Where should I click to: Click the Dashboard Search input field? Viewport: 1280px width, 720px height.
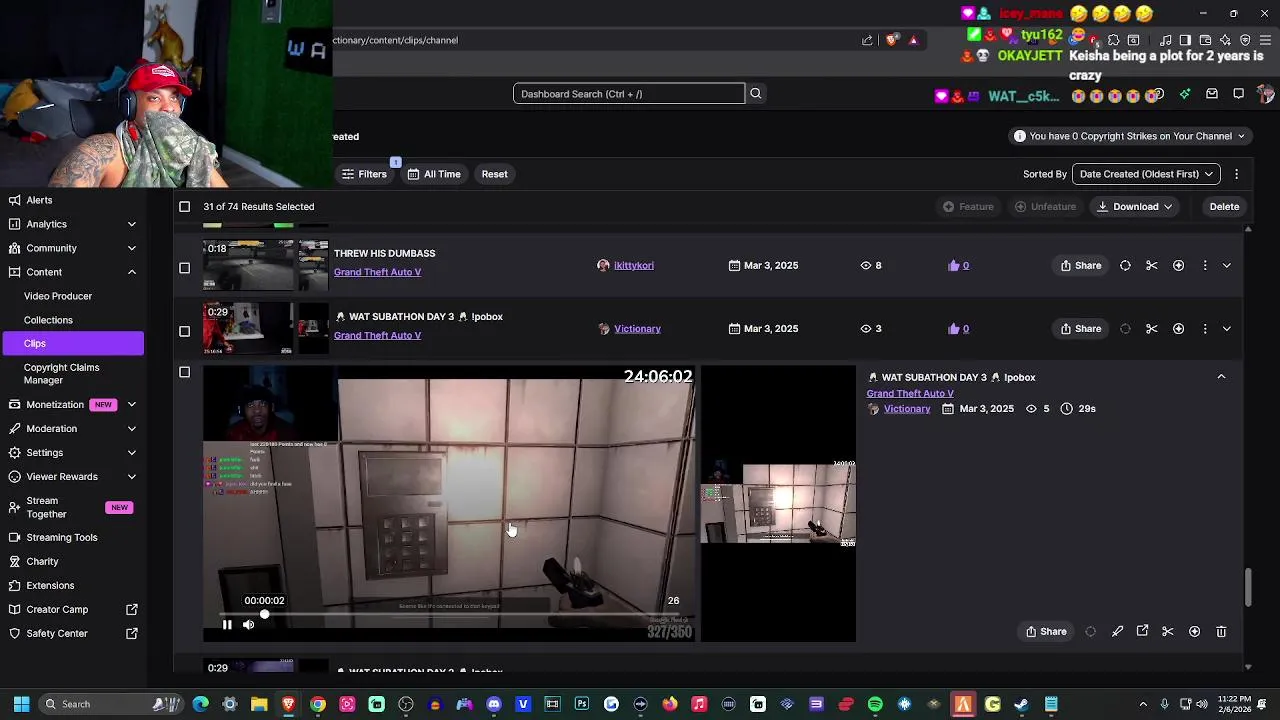[629, 94]
